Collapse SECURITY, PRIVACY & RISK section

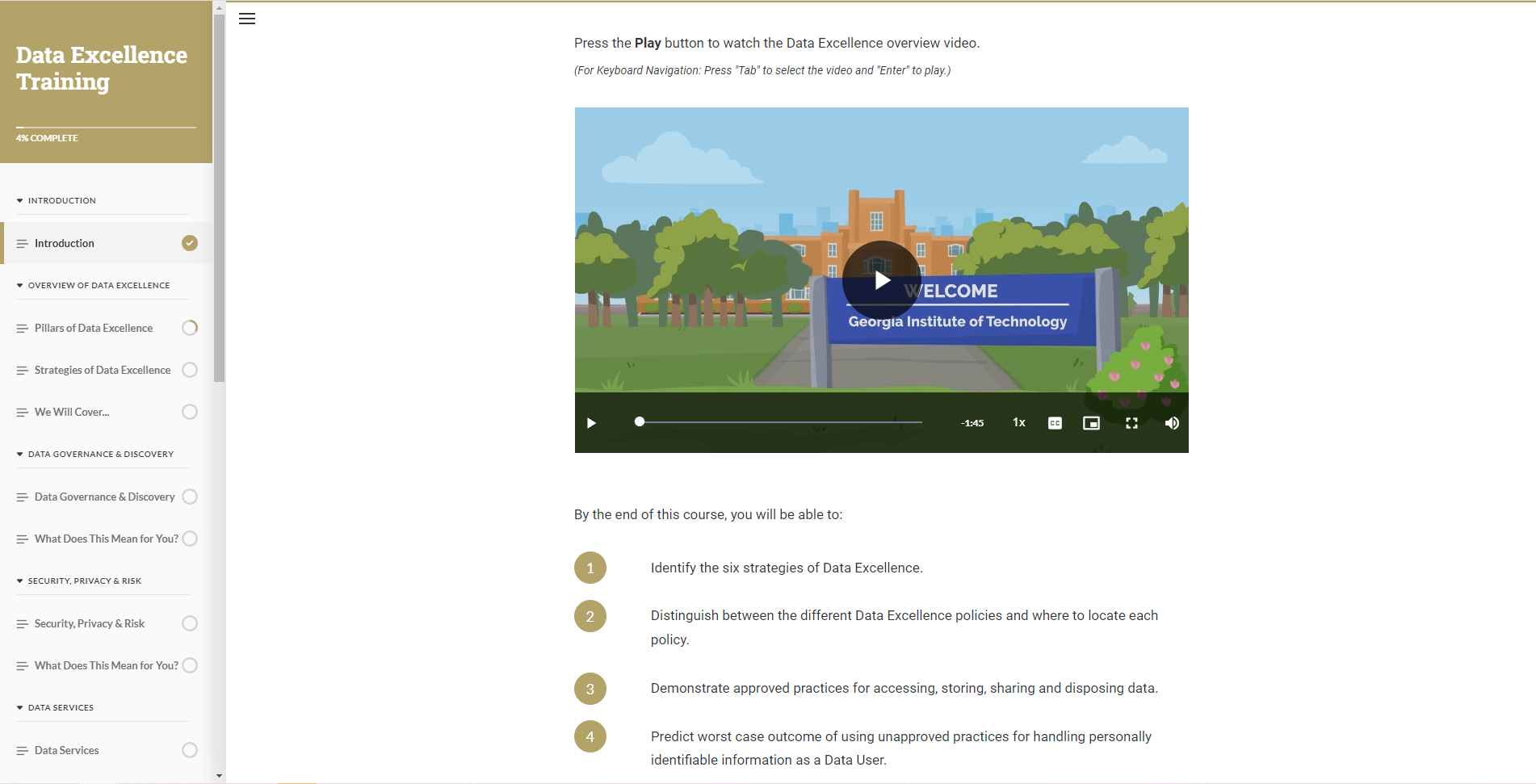[x=79, y=581]
